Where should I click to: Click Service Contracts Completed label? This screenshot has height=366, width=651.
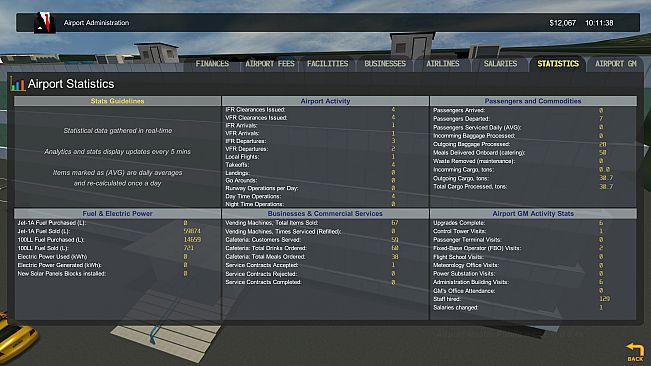click(x=263, y=282)
